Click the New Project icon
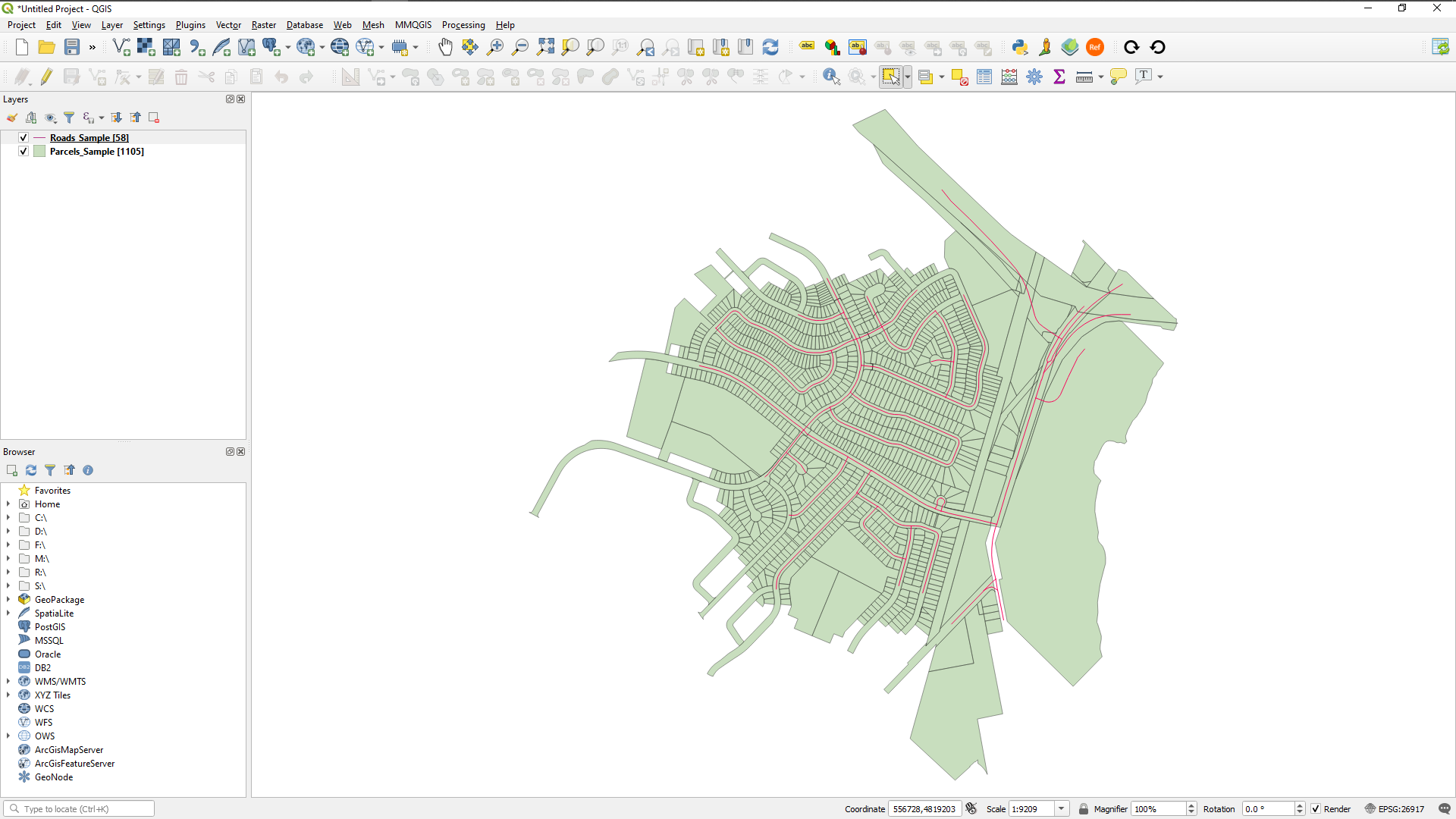The height and width of the screenshot is (819, 1456). pyautogui.click(x=22, y=47)
